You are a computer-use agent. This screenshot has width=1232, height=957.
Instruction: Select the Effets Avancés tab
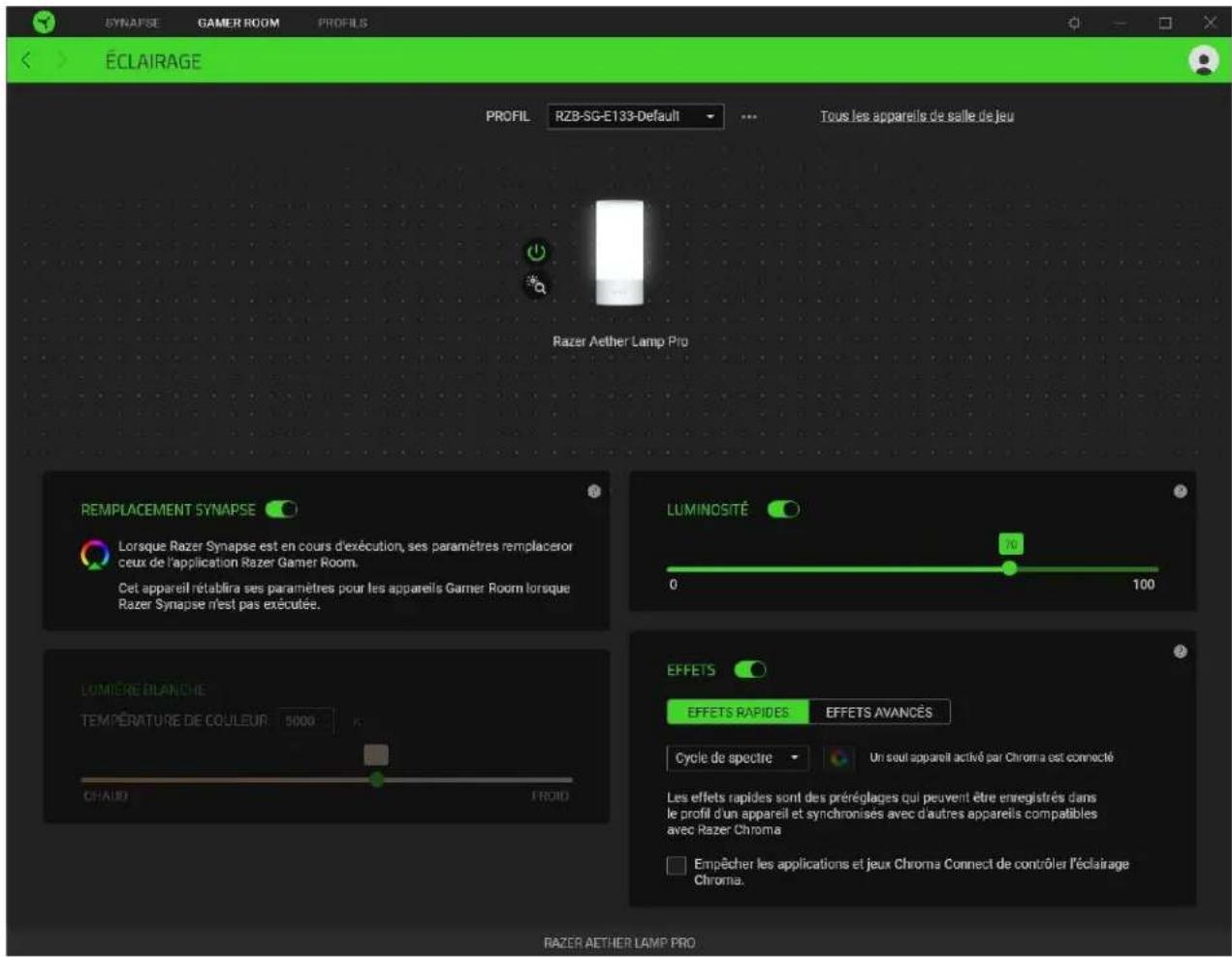tap(879, 713)
